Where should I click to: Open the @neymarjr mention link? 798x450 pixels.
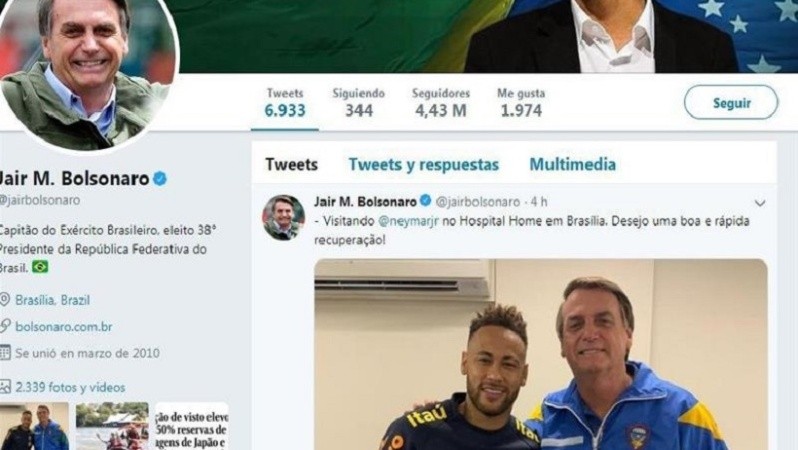coord(408,221)
